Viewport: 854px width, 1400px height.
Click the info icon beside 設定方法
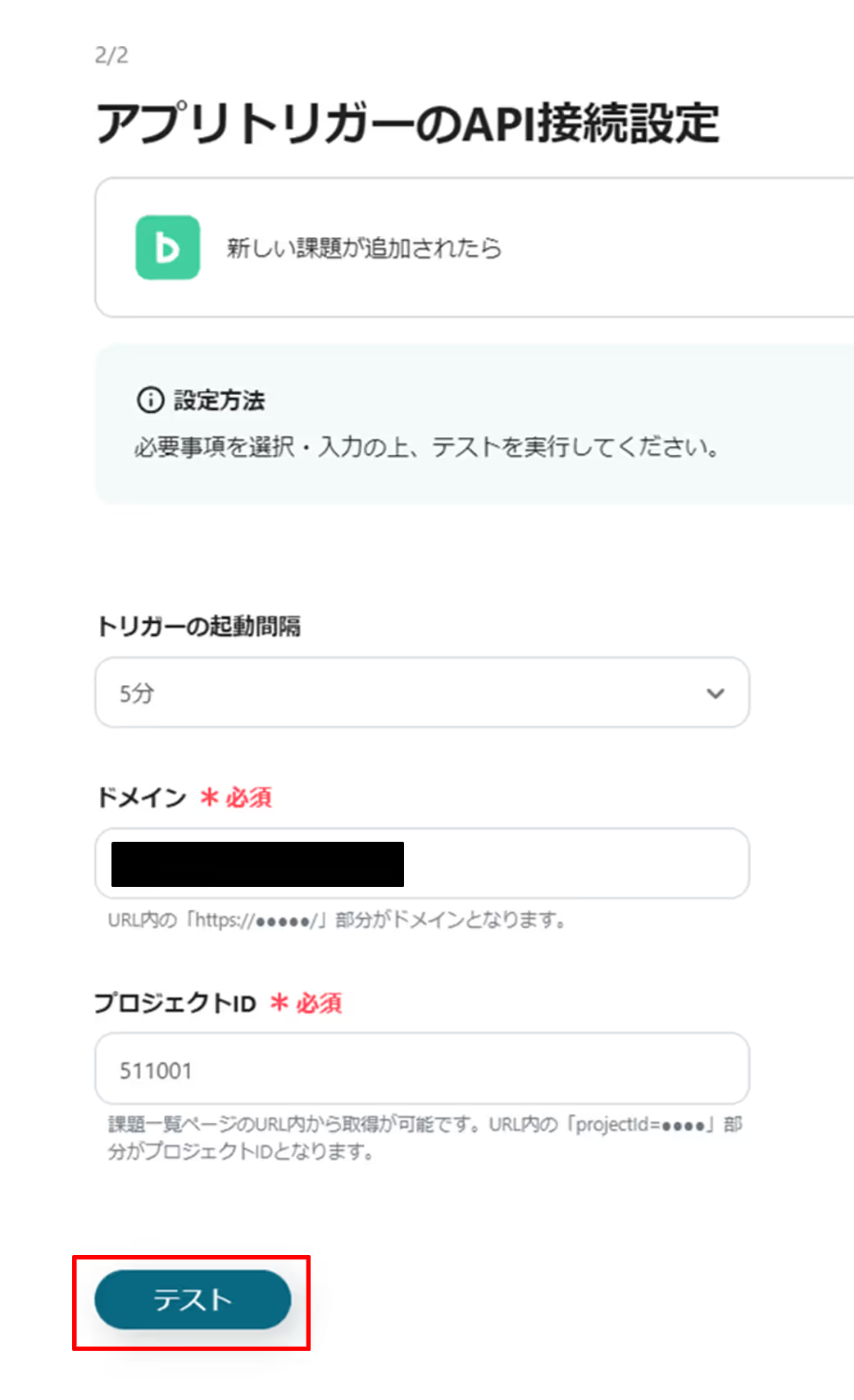[x=150, y=400]
